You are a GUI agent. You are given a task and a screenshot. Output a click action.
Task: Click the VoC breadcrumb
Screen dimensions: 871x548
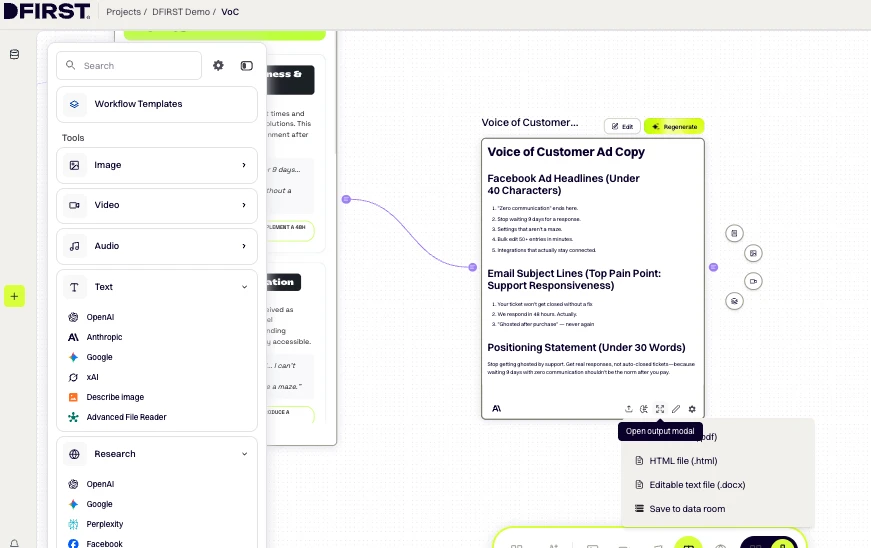(230, 12)
